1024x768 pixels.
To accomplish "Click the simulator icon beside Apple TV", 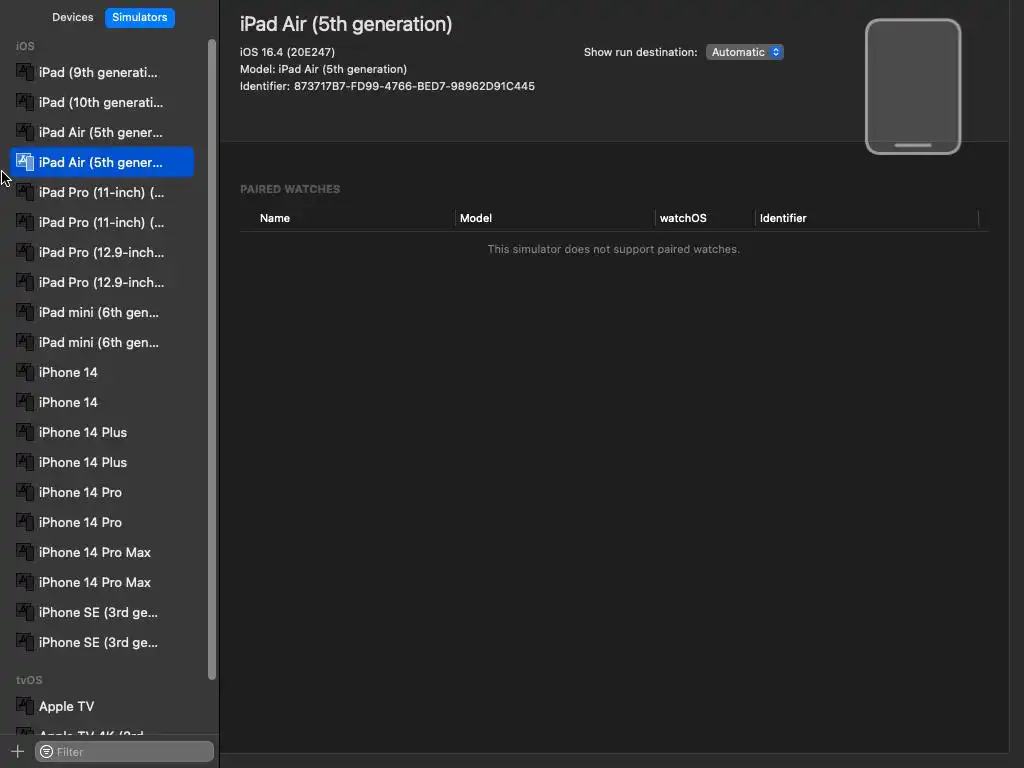I will click(x=25, y=706).
